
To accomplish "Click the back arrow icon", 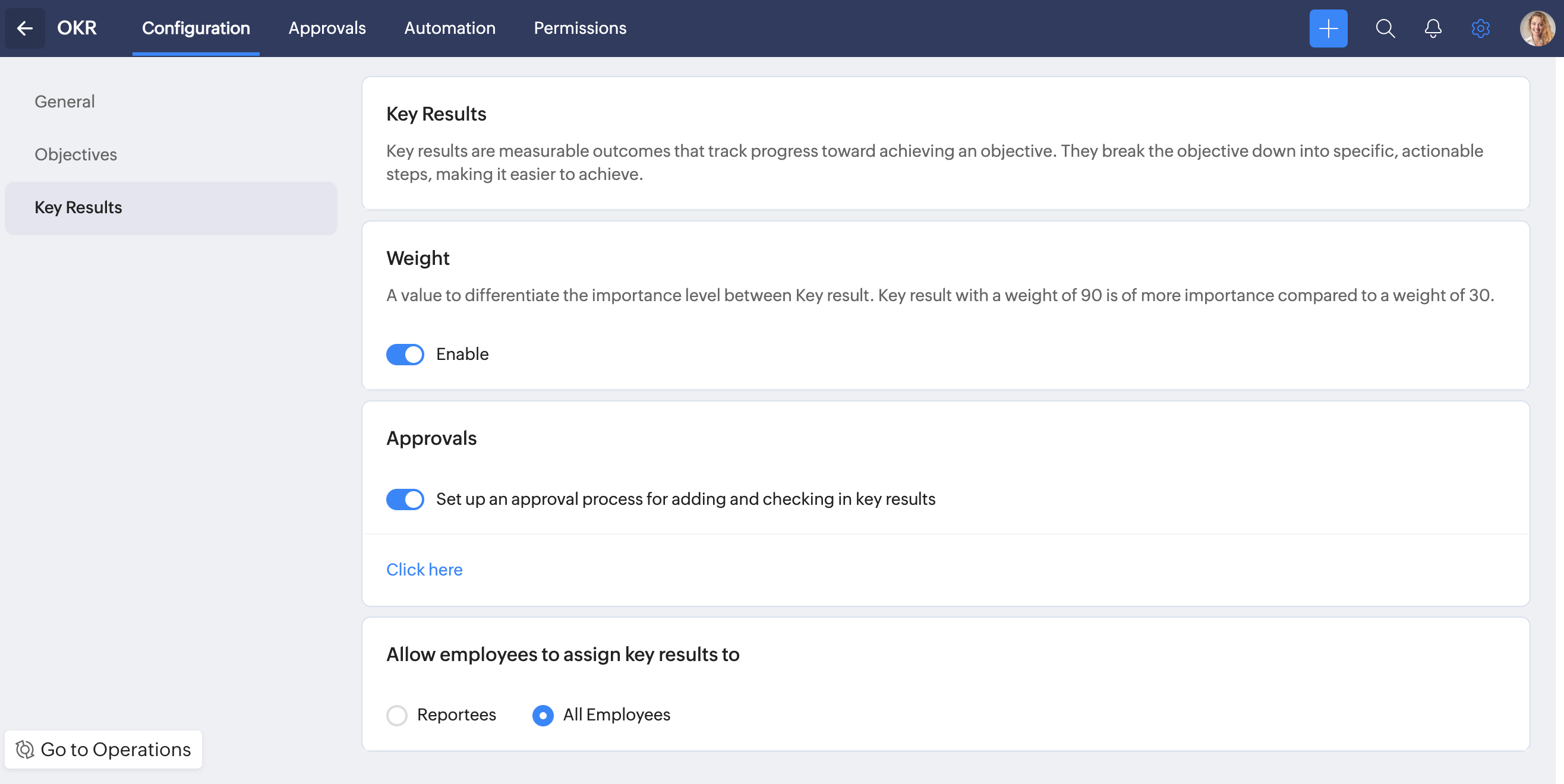I will [24, 28].
